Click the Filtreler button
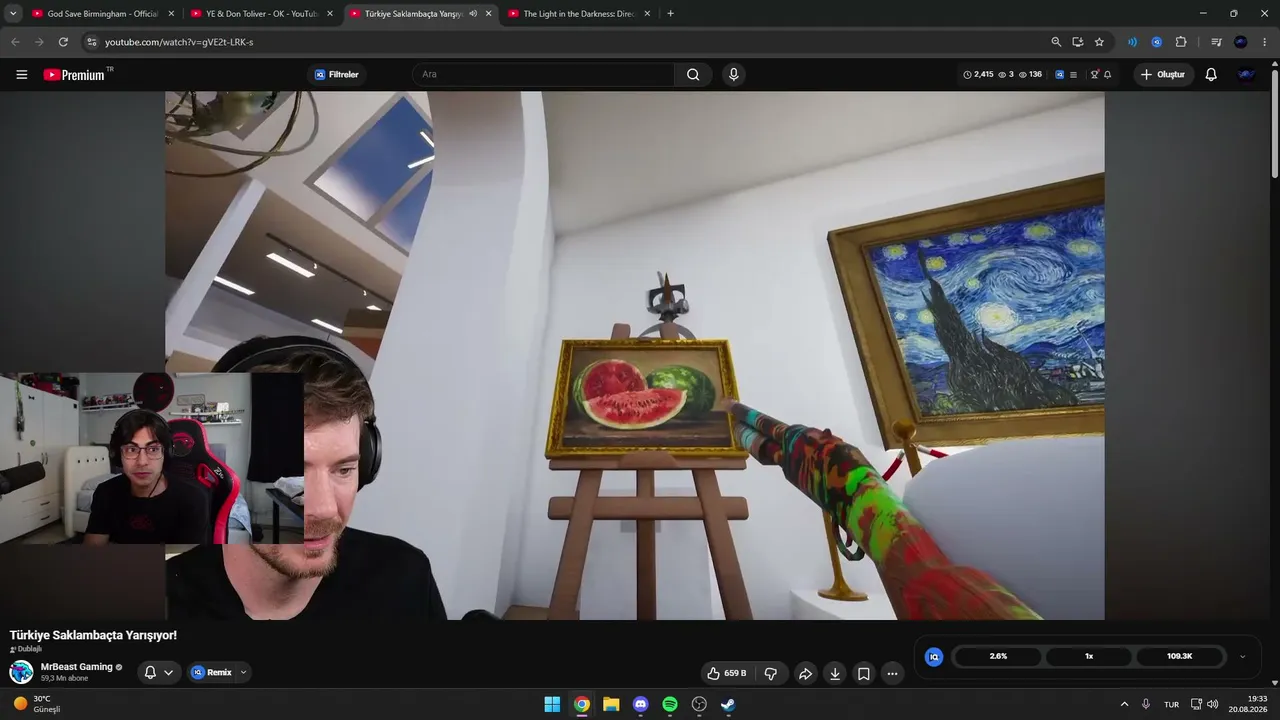 pyautogui.click(x=336, y=75)
